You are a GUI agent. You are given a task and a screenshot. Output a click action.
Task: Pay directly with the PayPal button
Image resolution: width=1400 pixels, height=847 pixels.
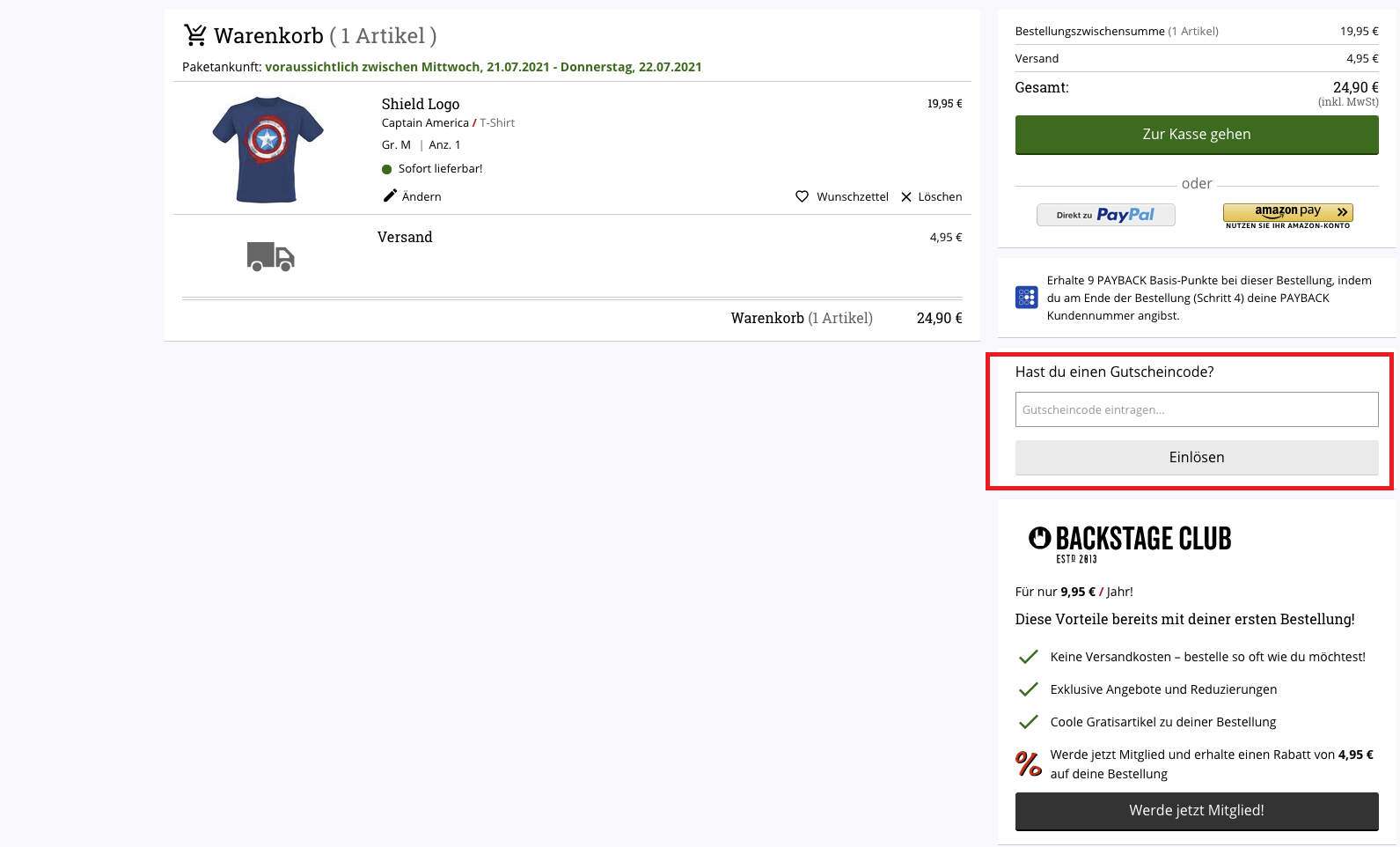tap(1105, 215)
